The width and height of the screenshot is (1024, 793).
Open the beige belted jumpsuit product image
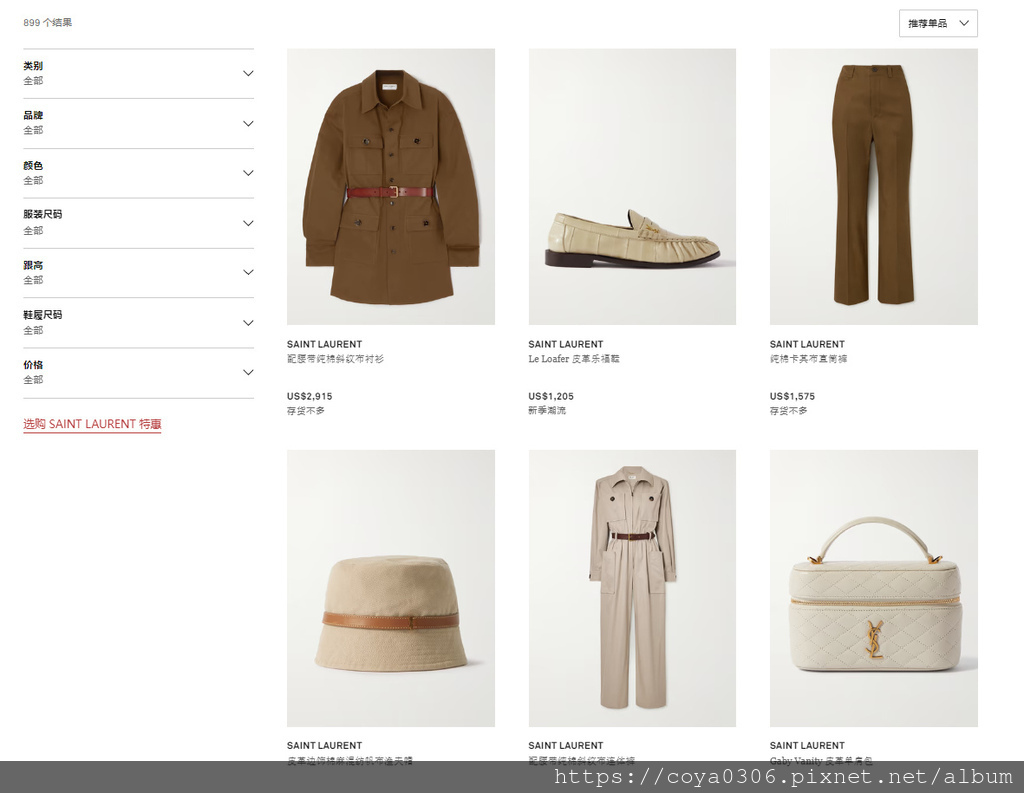[x=632, y=588]
